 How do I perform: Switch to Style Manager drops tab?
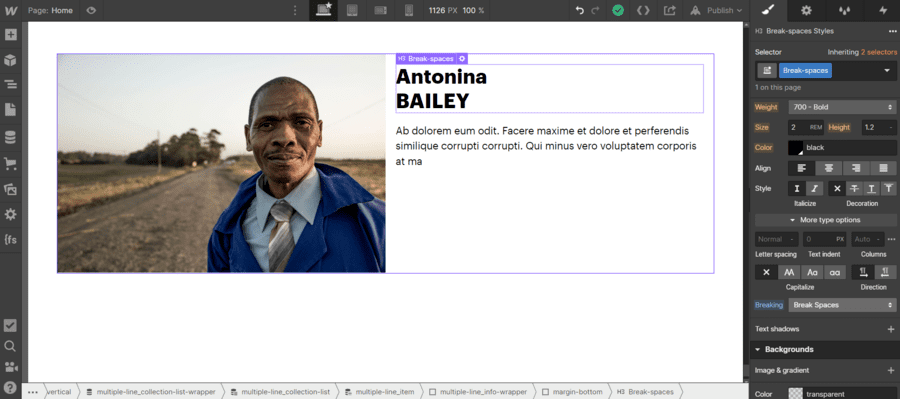[x=844, y=10]
